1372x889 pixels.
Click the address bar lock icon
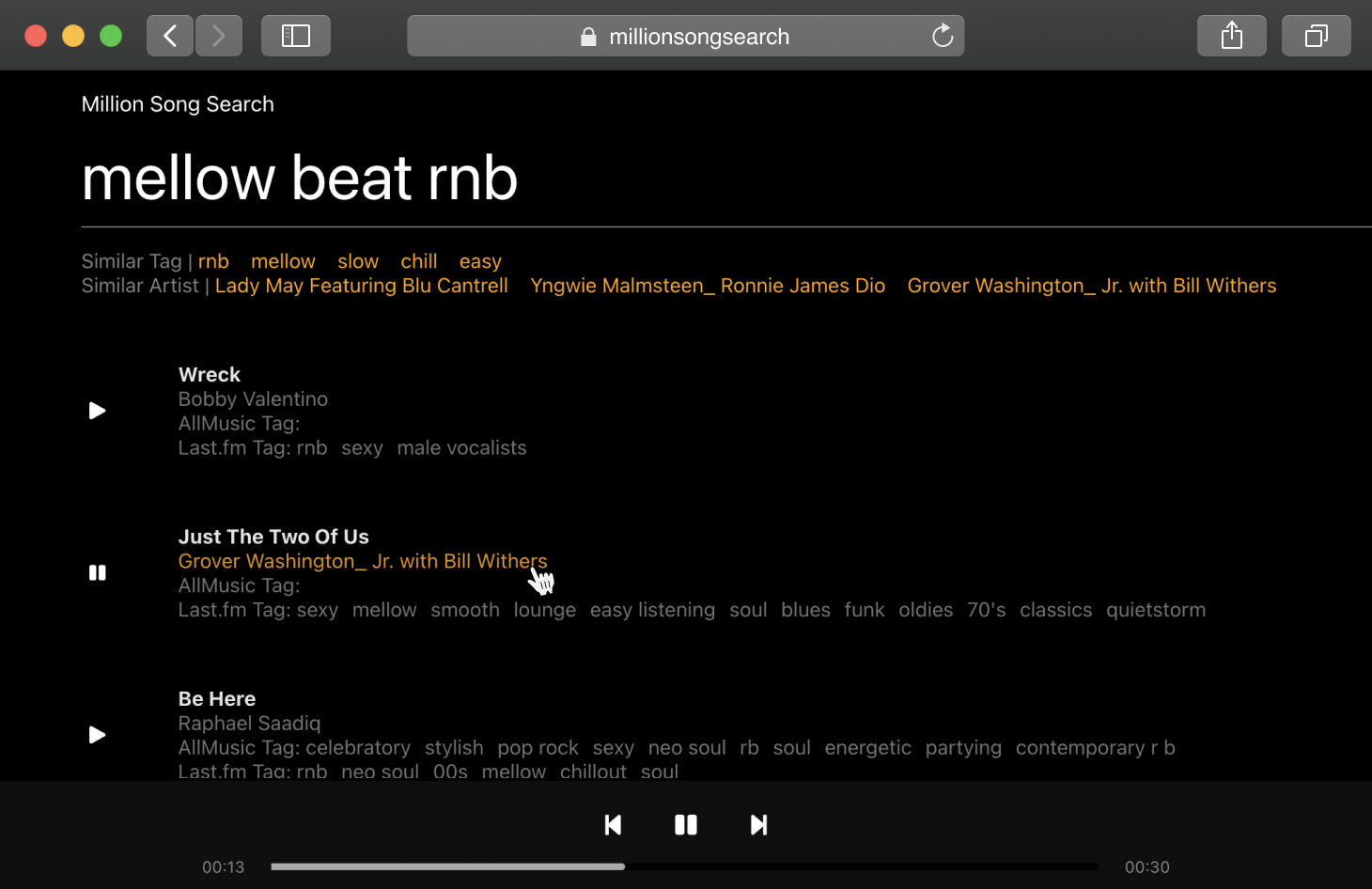[x=588, y=37]
